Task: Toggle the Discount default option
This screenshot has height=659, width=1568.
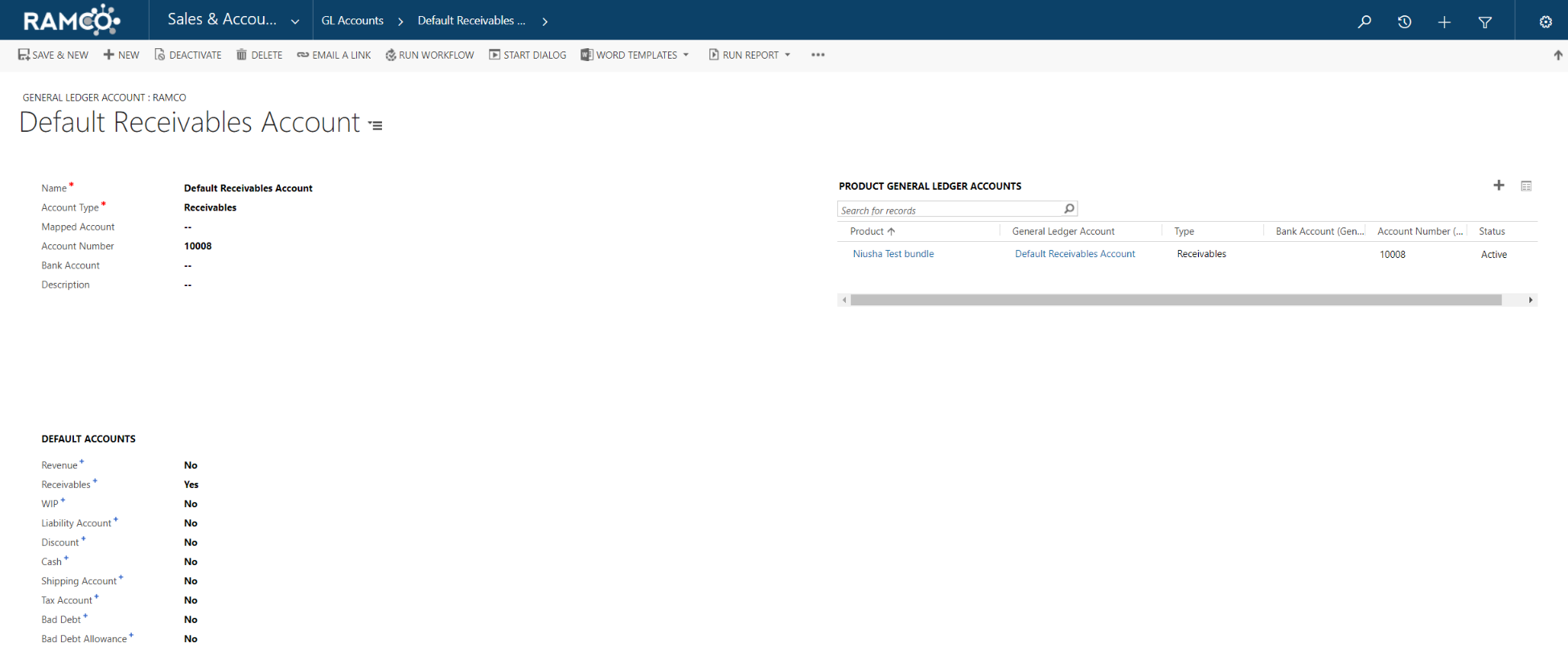Action: (191, 542)
